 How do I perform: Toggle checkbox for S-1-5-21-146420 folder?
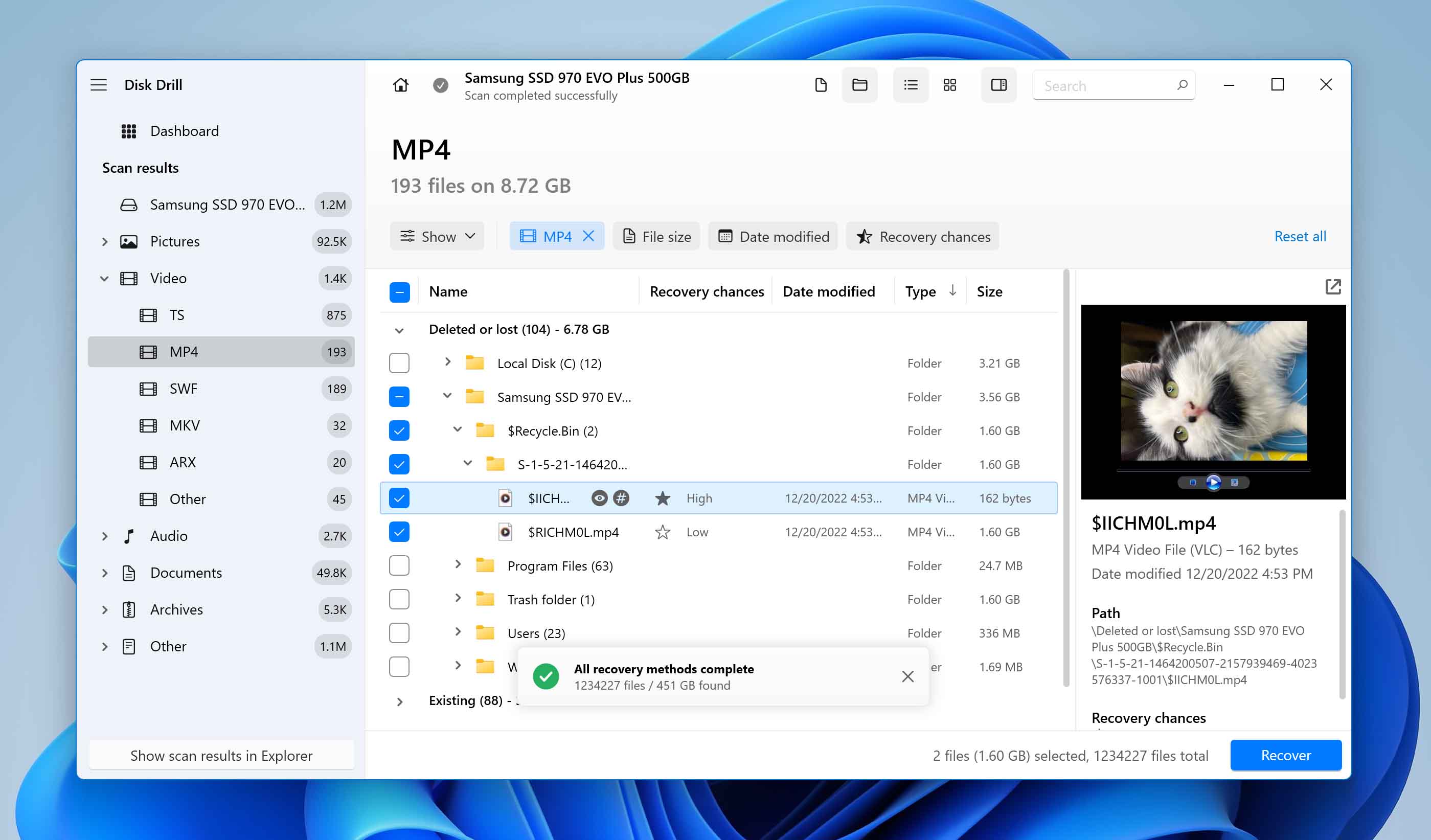pos(399,464)
